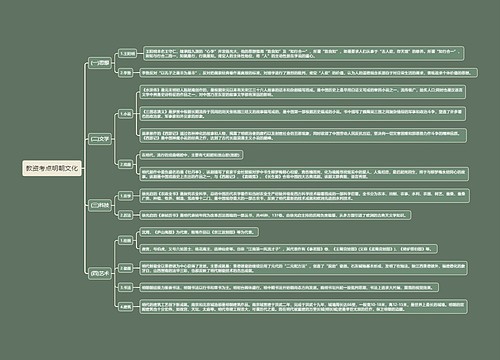Select the 3.书法 subtopic node
Image resolution: width=500 pixels, height=360 pixels.
tap(126, 287)
